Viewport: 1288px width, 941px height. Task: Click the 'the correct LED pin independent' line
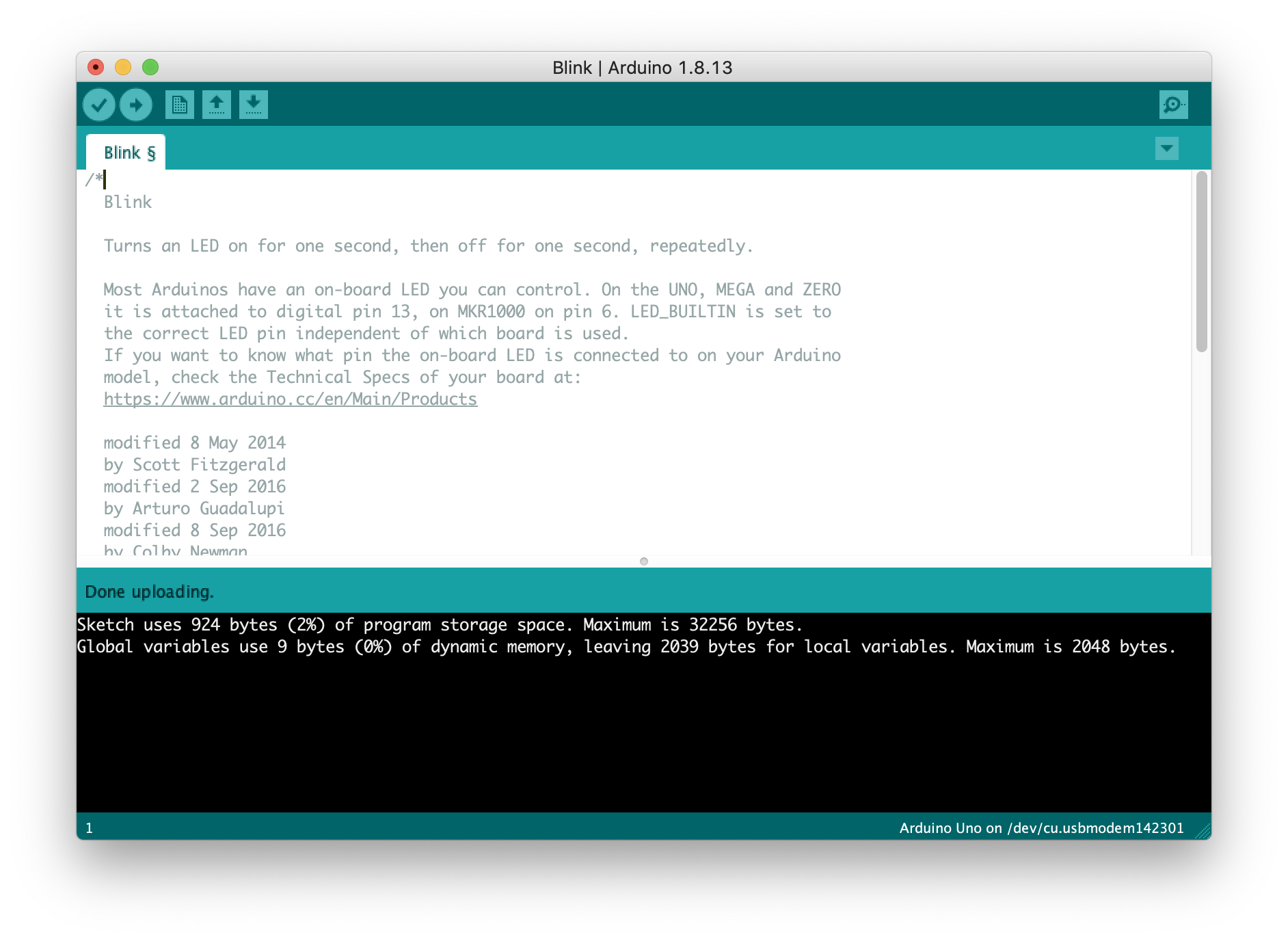(x=366, y=333)
